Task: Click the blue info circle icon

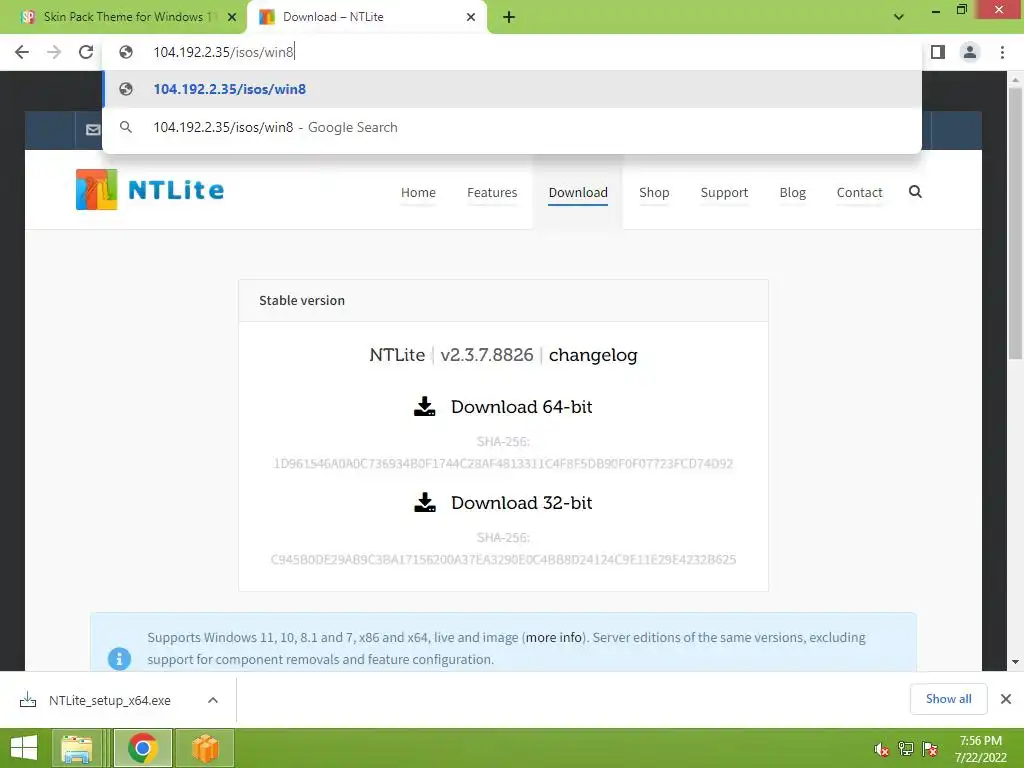Action: tap(119, 658)
